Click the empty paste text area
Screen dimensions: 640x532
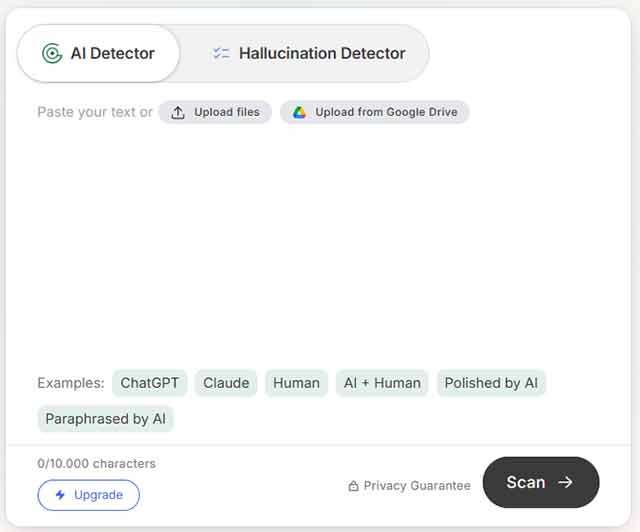pyautogui.click(x=318, y=245)
